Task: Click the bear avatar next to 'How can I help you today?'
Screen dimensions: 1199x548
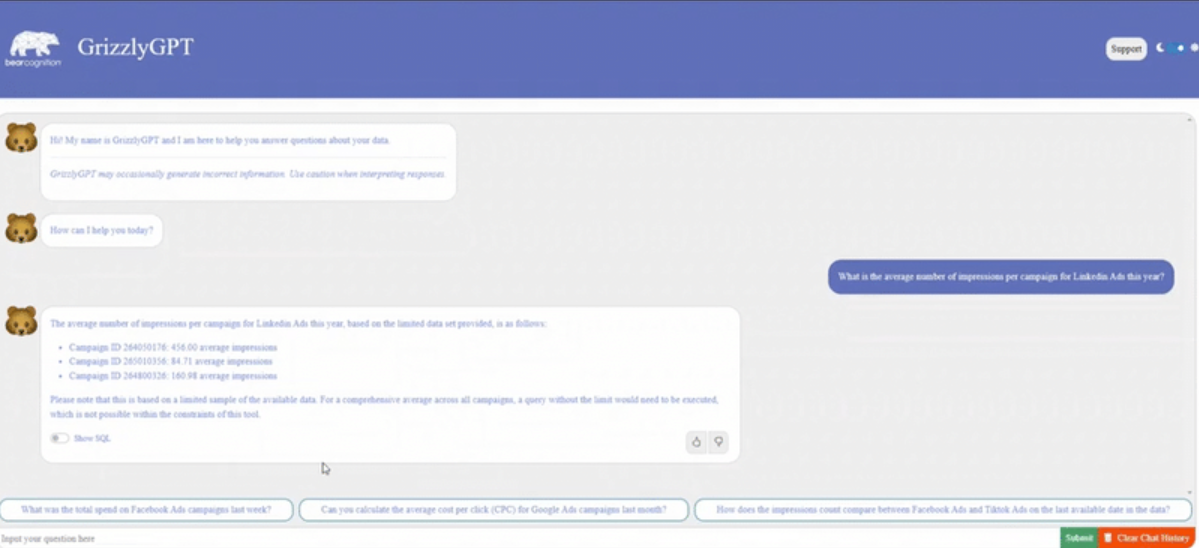Action: (21, 229)
